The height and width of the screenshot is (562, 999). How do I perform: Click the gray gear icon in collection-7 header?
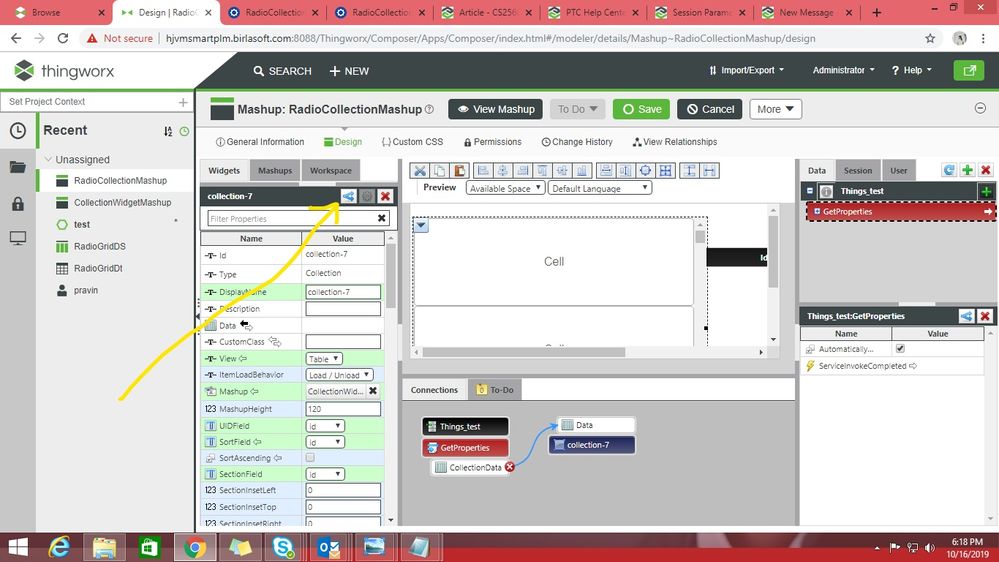[x=366, y=196]
